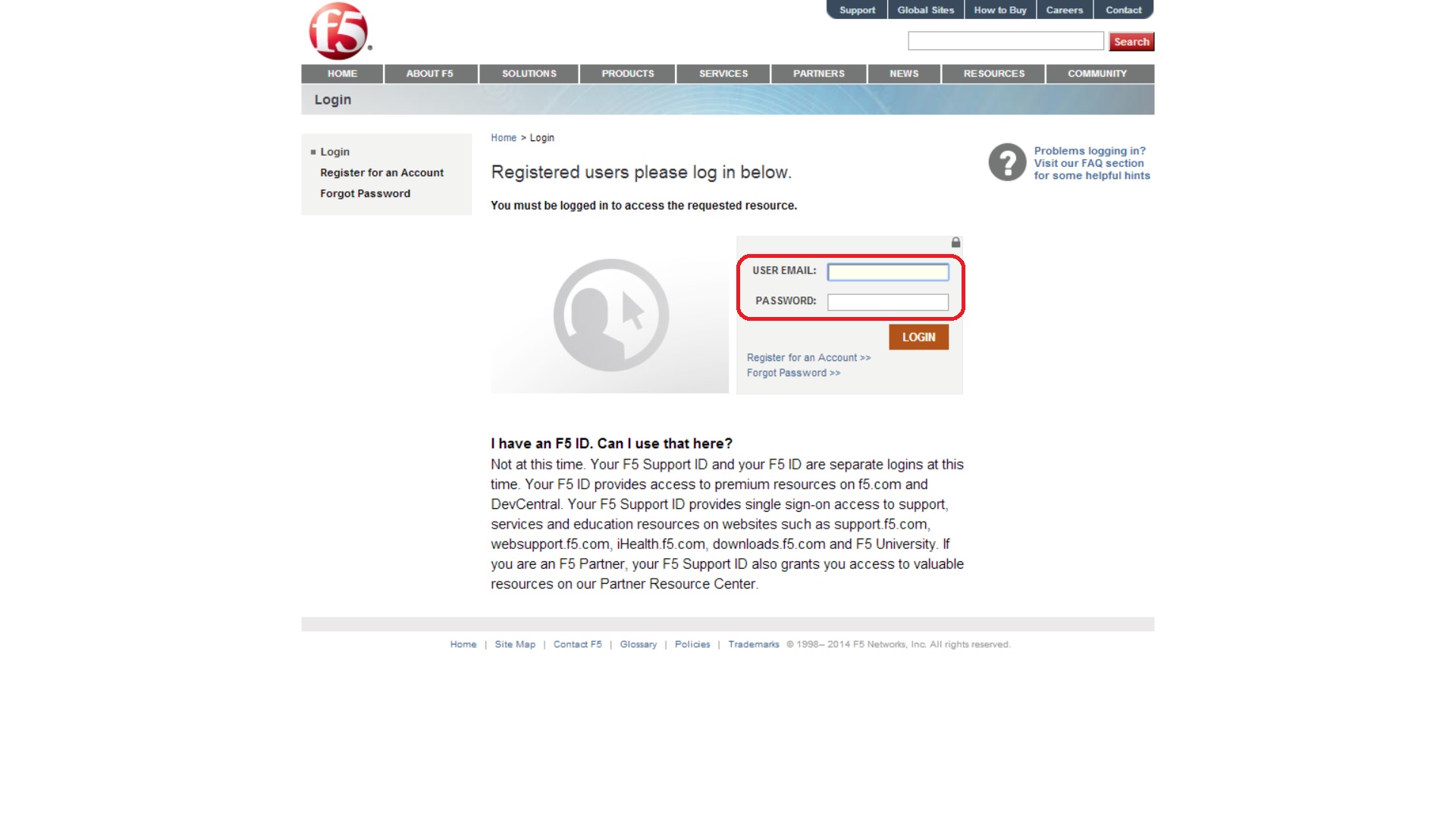Open Global Sites in top bar
The width and height of the screenshot is (1456, 819).
point(925,10)
